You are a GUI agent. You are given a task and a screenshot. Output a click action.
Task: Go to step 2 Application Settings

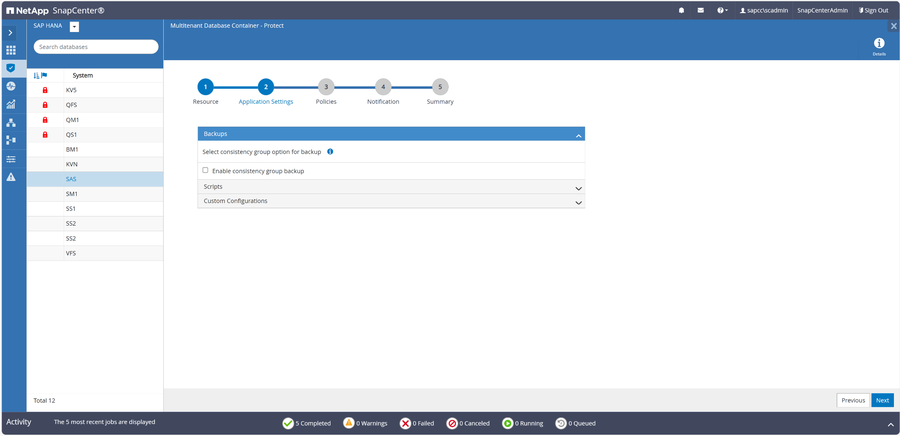click(x=266, y=87)
